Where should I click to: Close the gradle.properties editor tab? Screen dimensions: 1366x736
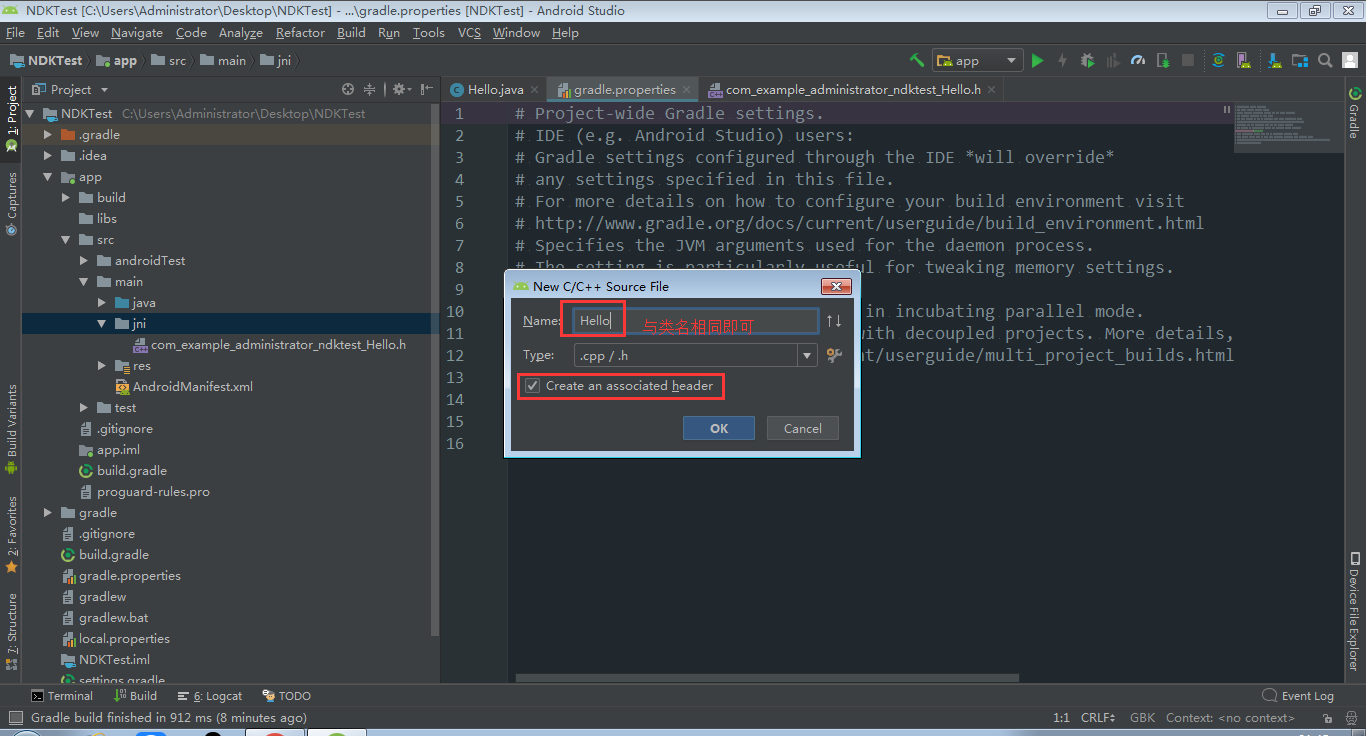(x=688, y=89)
